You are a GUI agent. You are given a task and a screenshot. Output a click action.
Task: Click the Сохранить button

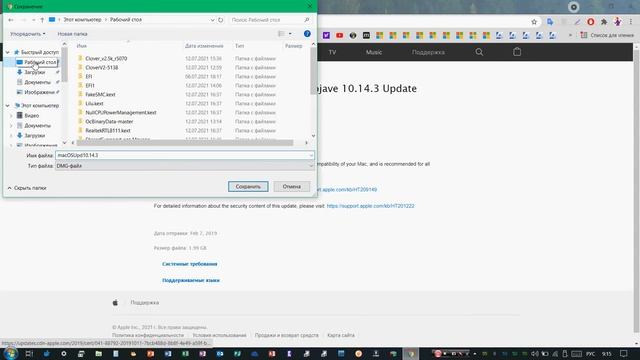(248, 187)
